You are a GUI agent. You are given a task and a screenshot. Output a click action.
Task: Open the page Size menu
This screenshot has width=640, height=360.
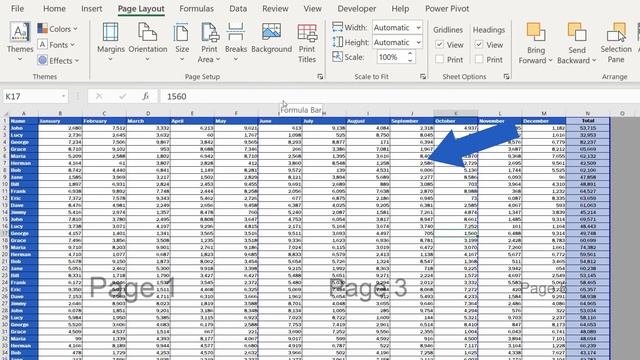[182, 42]
